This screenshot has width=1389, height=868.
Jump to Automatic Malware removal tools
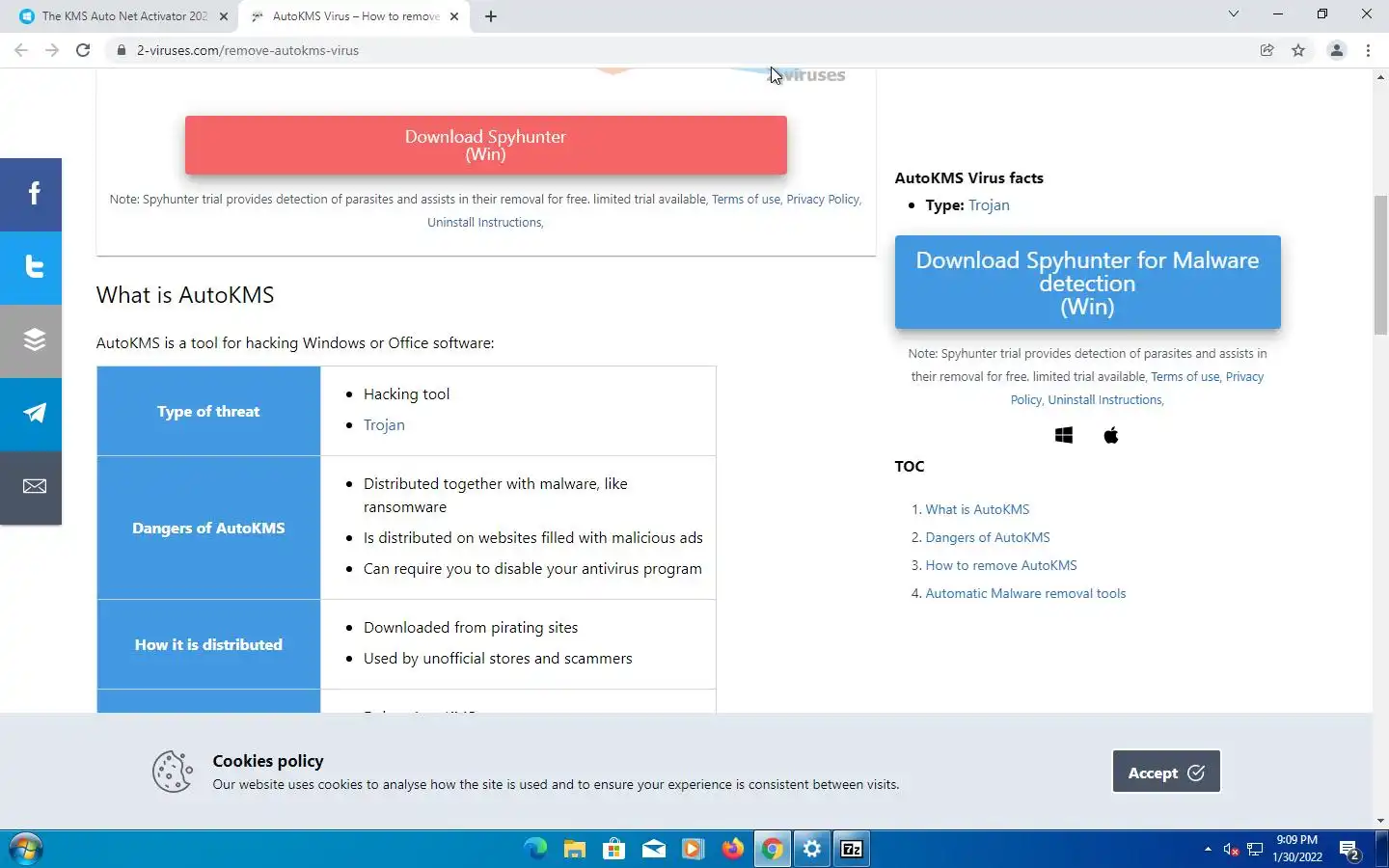(x=1025, y=593)
